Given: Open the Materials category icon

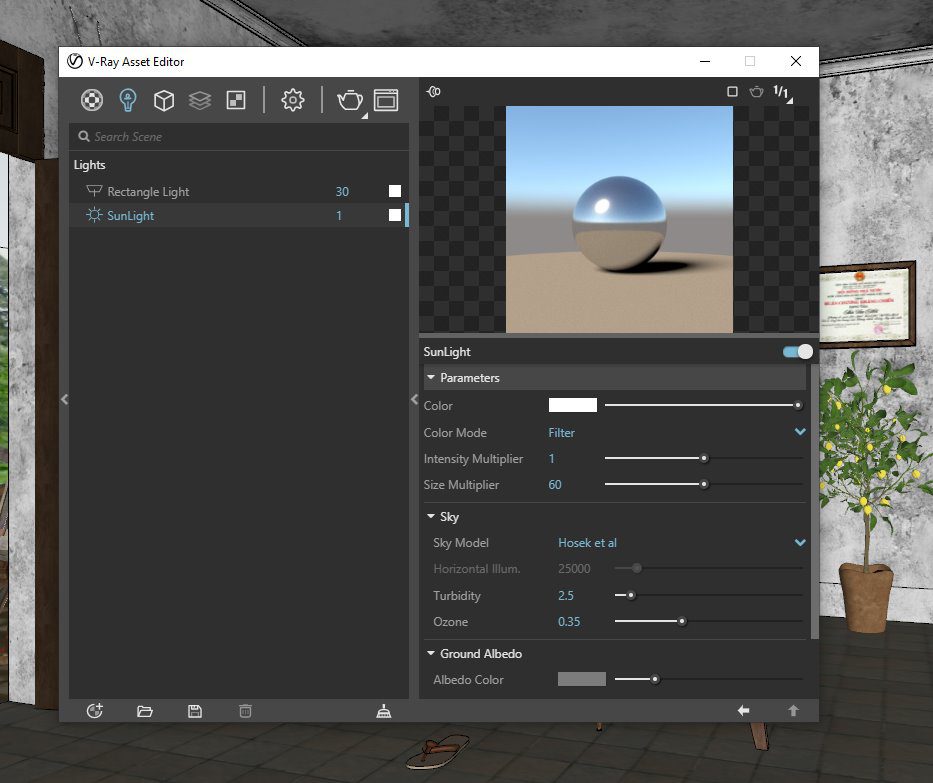Looking at the screenshot, I should (92, 100).
